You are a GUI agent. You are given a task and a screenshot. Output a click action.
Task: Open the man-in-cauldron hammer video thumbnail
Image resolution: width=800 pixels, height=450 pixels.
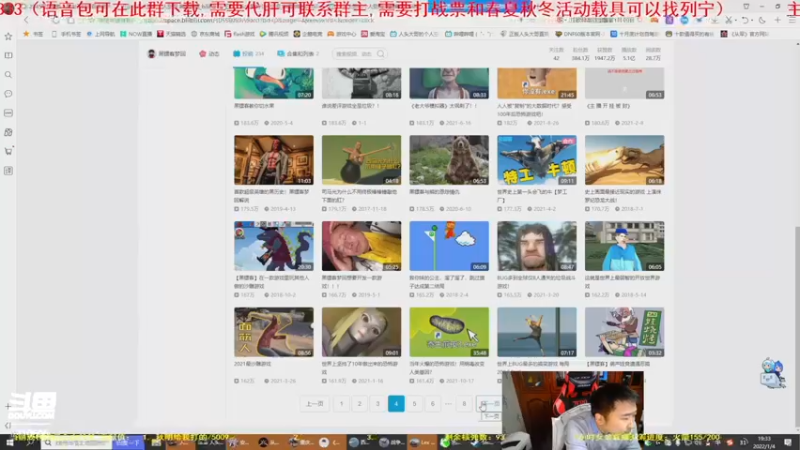point(361,160)
